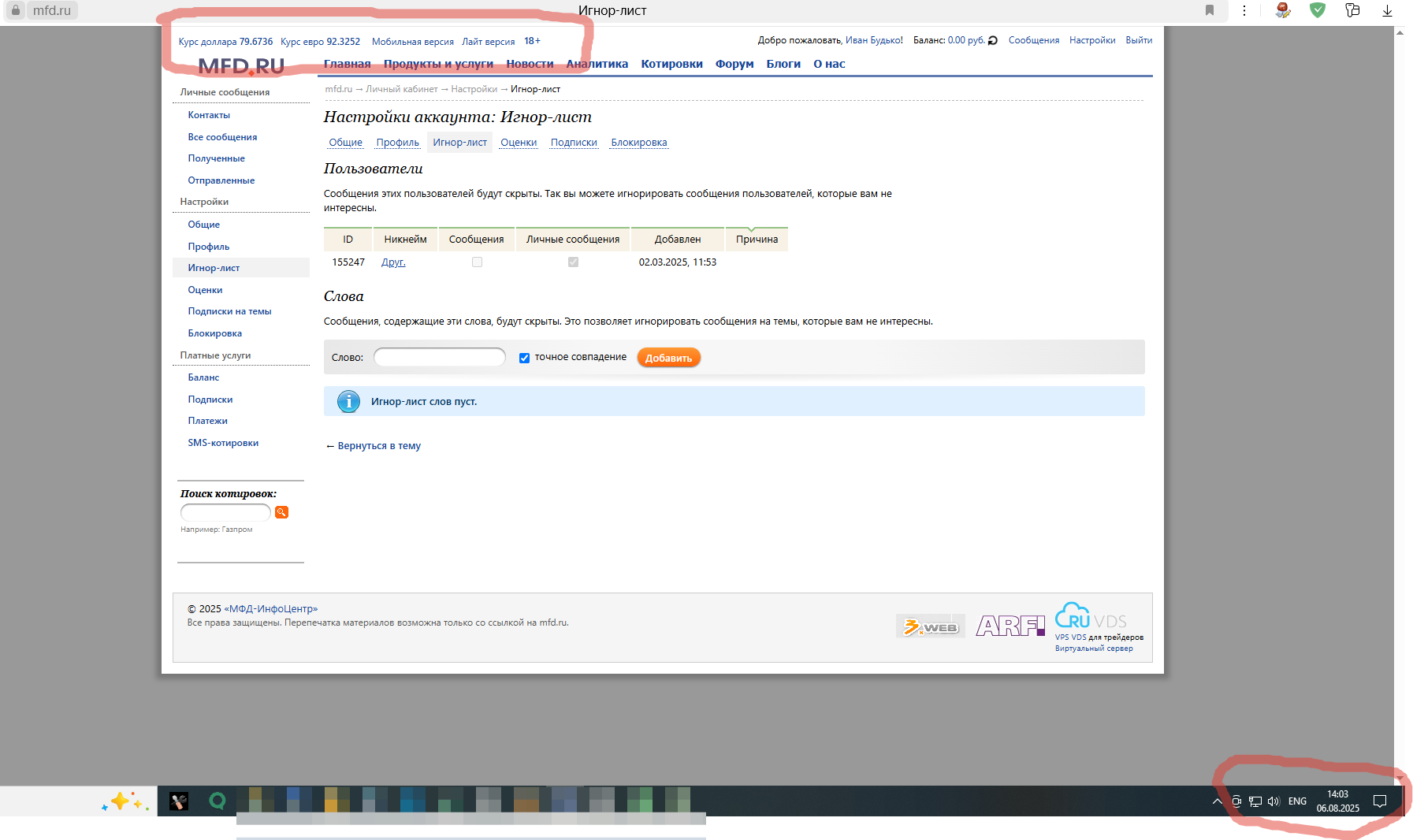The height and width of the screenshot is (840, 1413).
Task: Open Главная in the main navigation
Action: pos(348,64)
